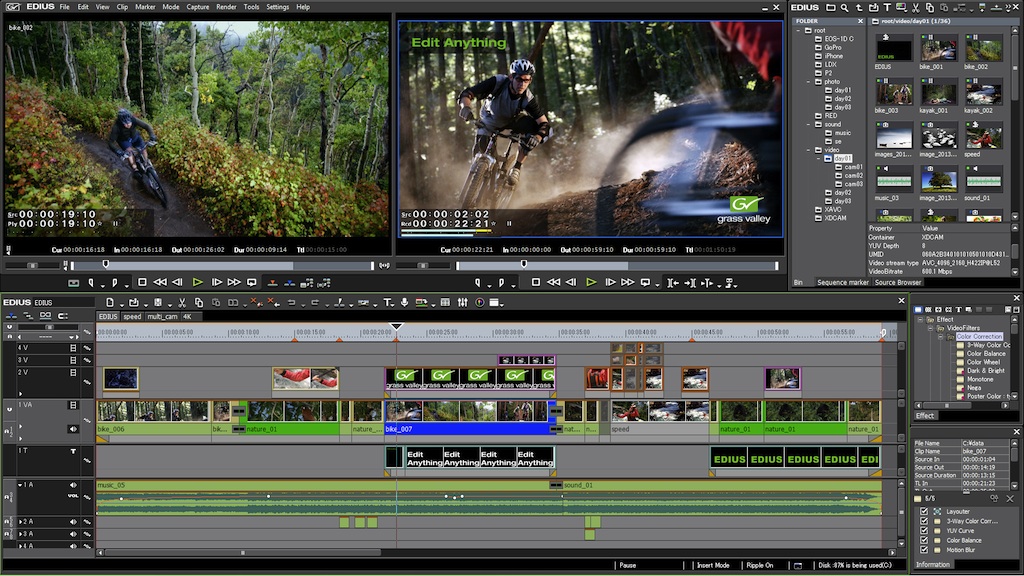1024x576 pixels.
Task: Open new sequence dropdown arrow
Action: [121, 304]
